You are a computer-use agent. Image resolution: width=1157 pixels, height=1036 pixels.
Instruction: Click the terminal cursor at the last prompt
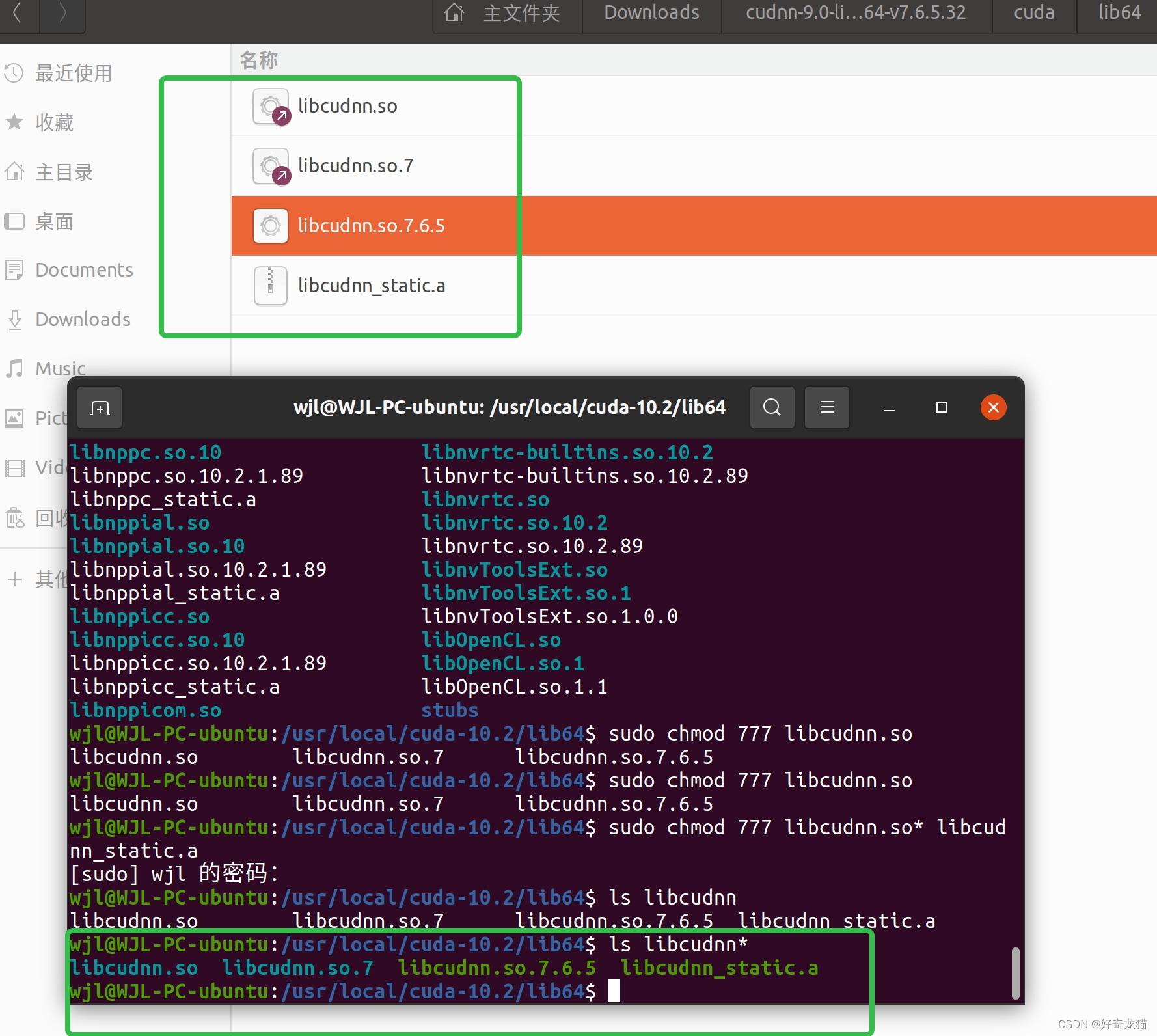[x=614, y=991]
